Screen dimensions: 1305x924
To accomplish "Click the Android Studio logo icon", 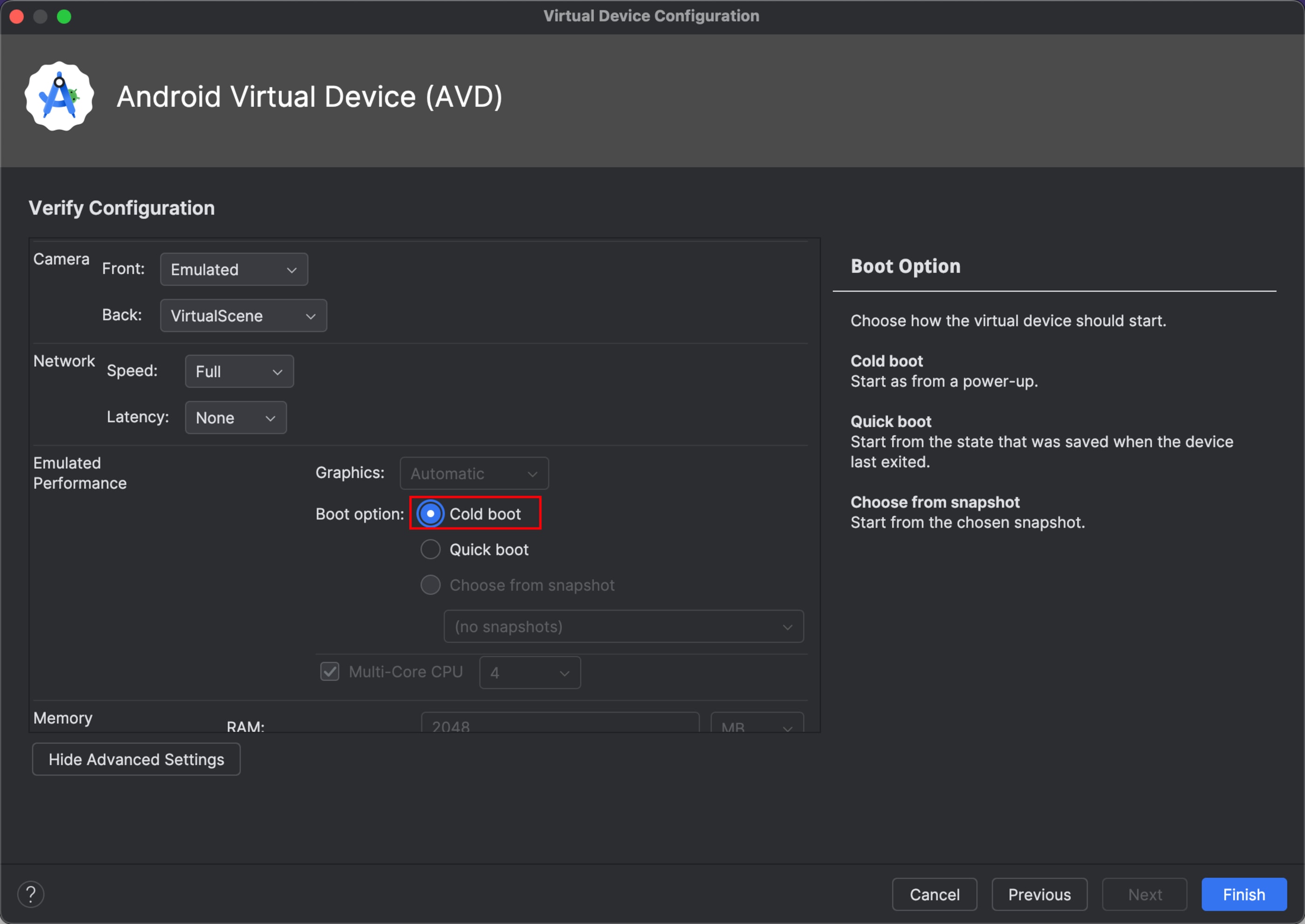I will tap(59, 96).
